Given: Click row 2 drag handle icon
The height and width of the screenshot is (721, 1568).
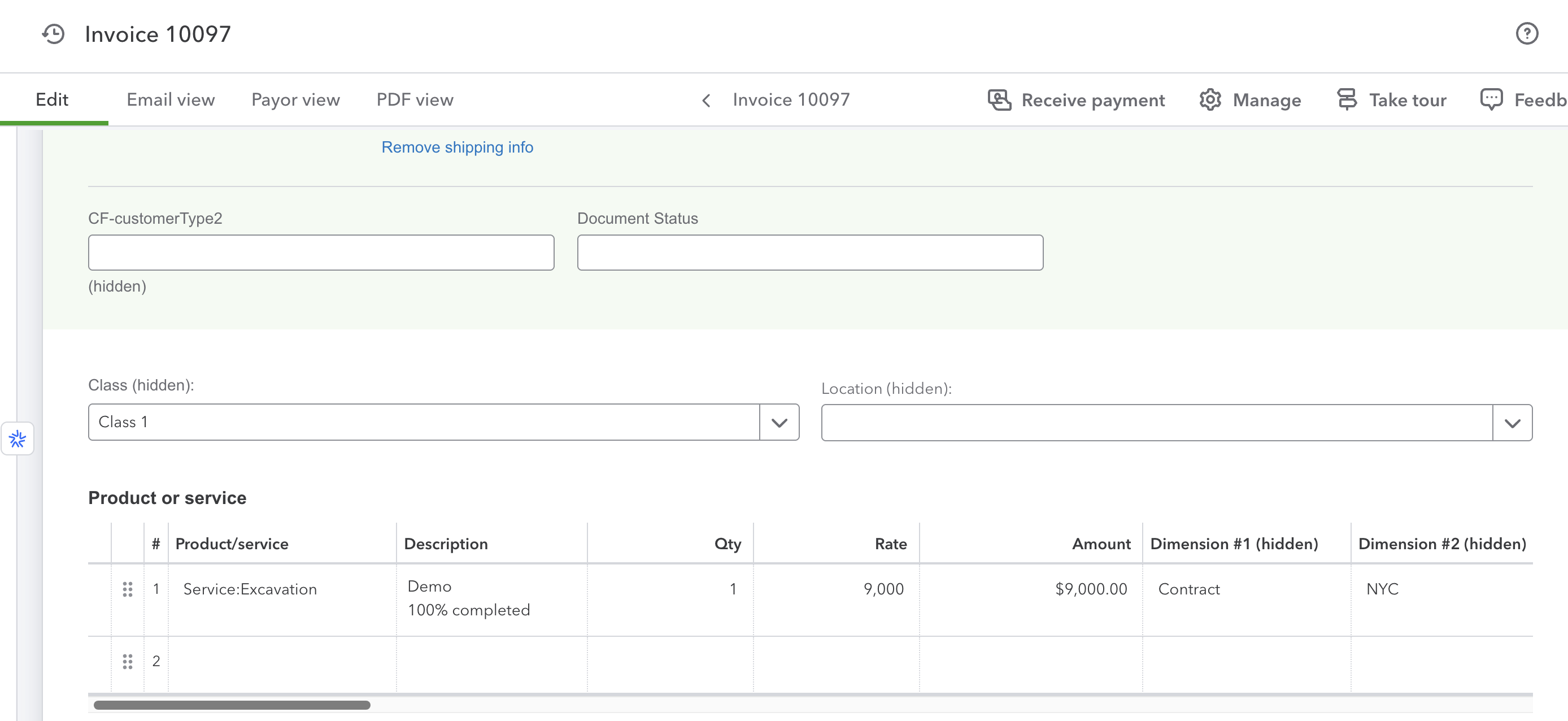Looking at the screenshot, I should point(127,661).
